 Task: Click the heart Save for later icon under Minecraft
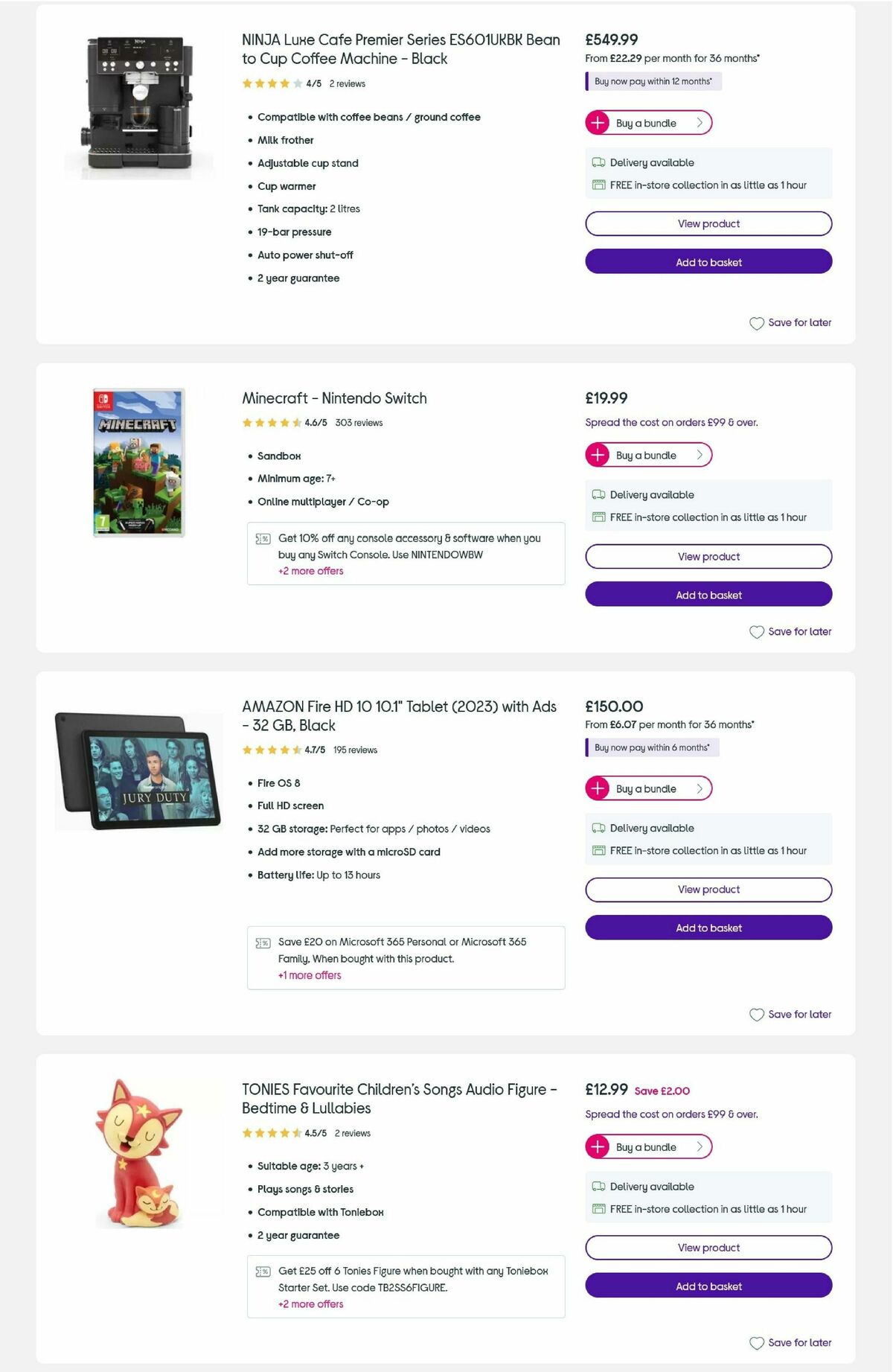tap(757, 631)
